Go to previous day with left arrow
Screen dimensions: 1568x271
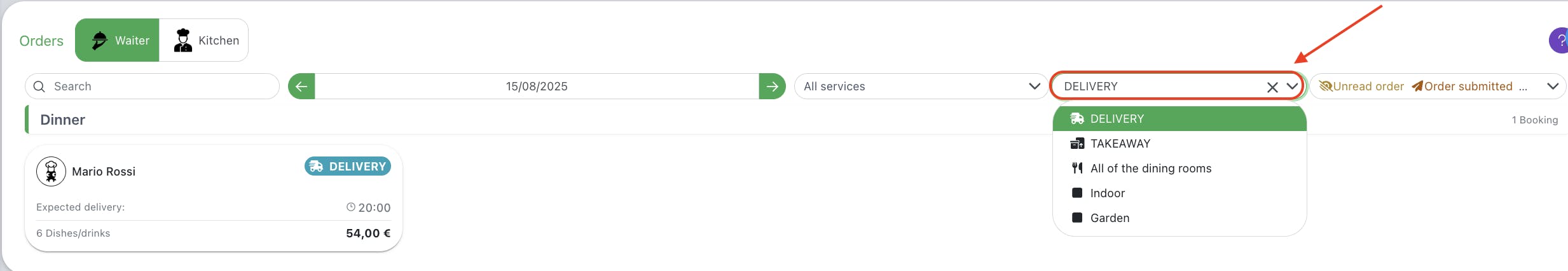301,87
